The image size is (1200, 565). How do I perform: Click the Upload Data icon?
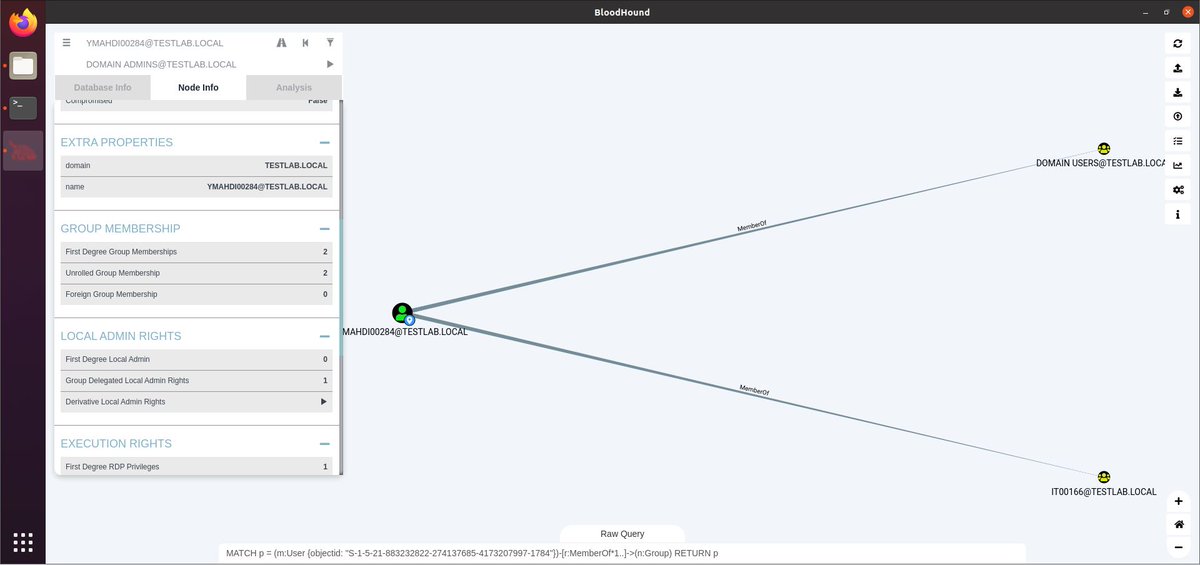pyautogui.click(x=1178, y=68)
